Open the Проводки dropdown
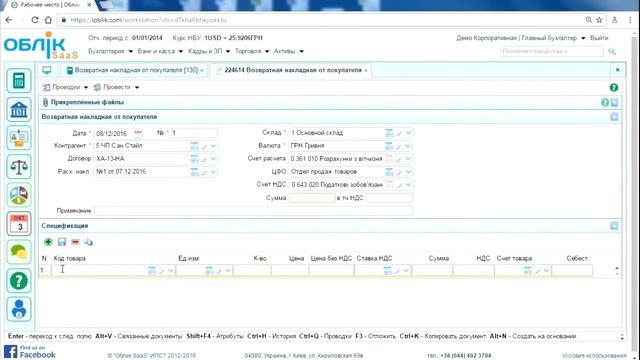The width and height of the screenshot is (640, 360). tap(65, 87)
